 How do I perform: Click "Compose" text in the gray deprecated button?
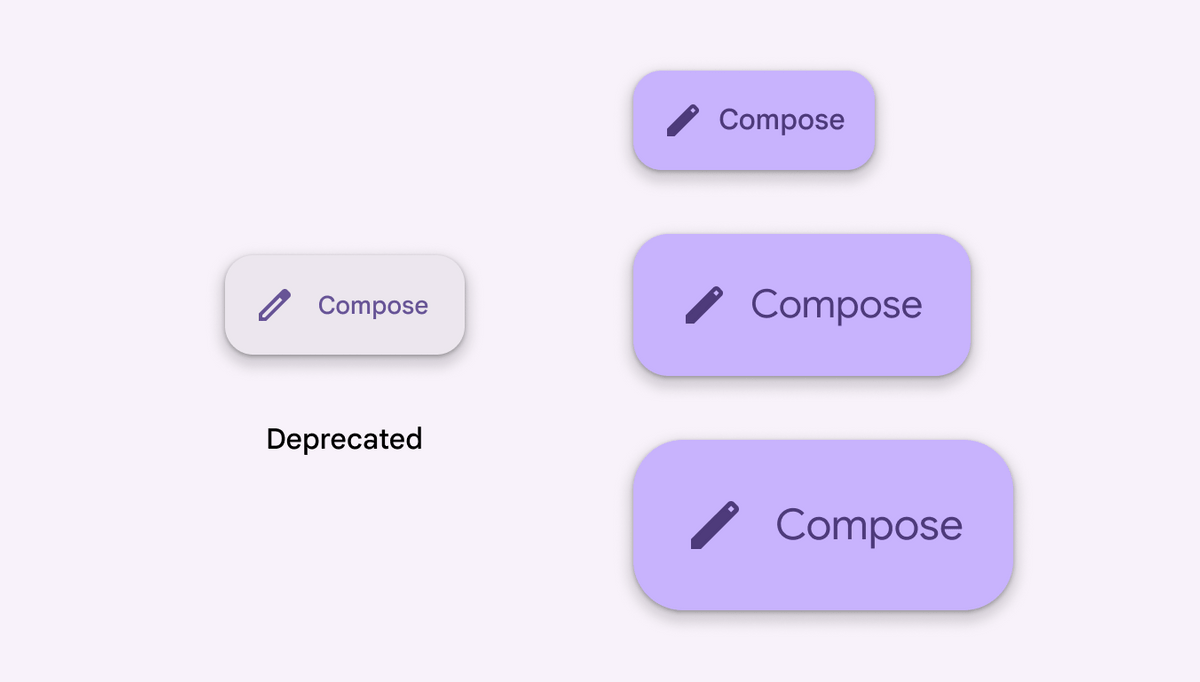(x=373, y=306)
